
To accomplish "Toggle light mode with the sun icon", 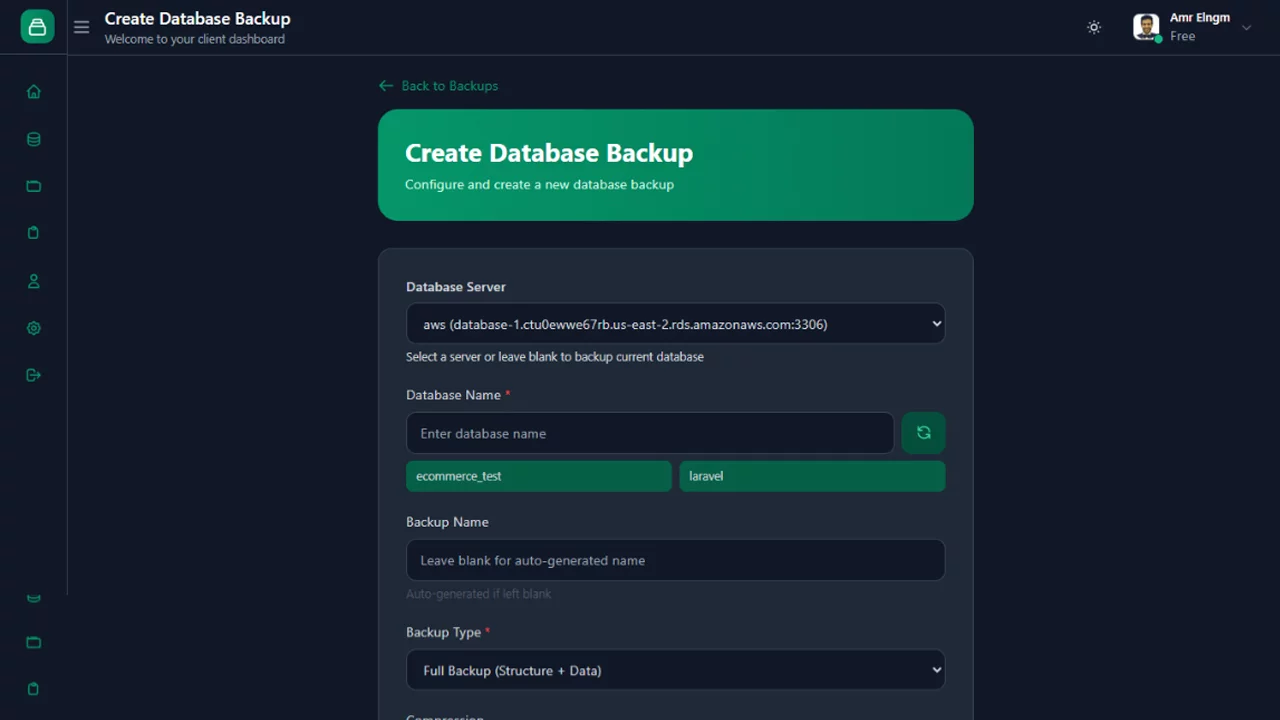I will [x=1093, y=27].
